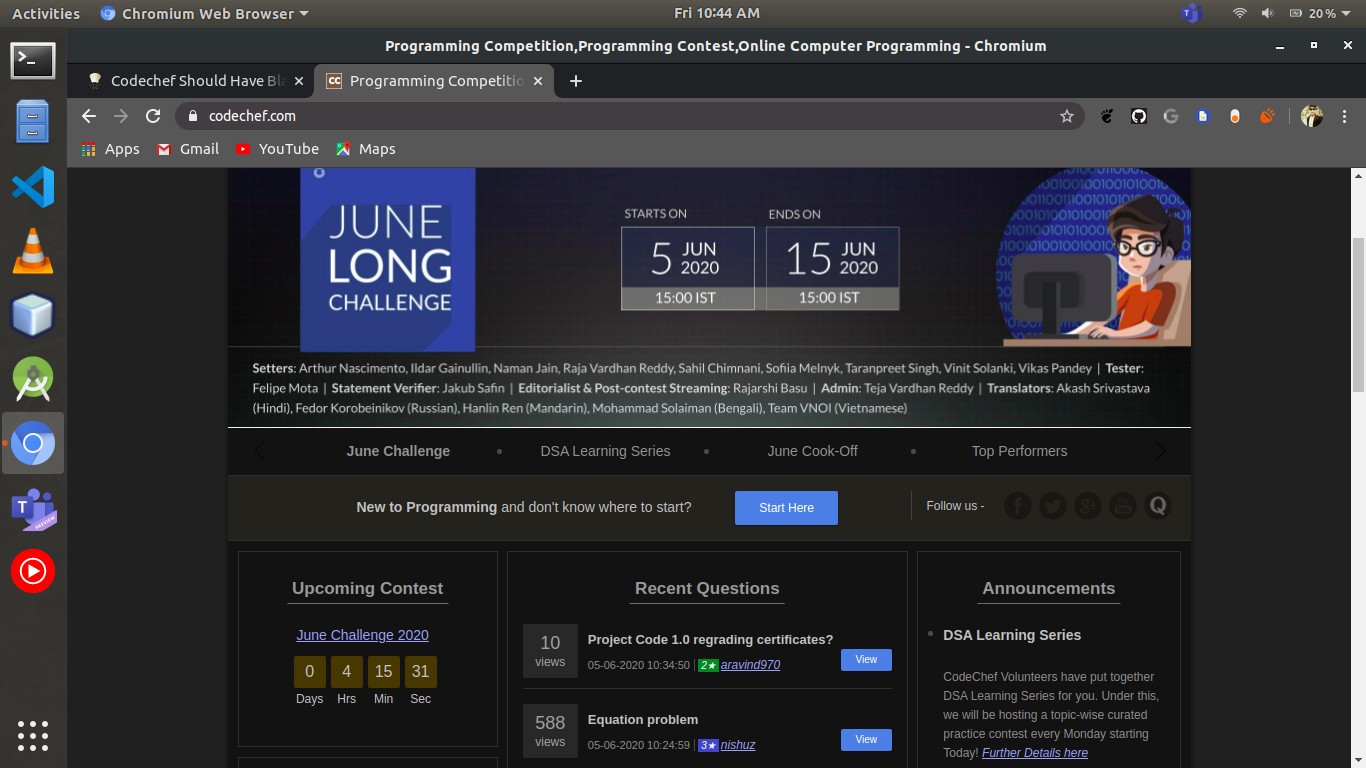
Task: Click the codechef.com address bar
Action: tap(630, 116)
